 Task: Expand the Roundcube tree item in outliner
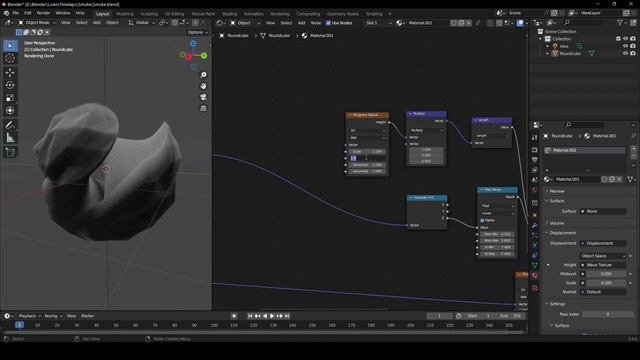(548, 53)
